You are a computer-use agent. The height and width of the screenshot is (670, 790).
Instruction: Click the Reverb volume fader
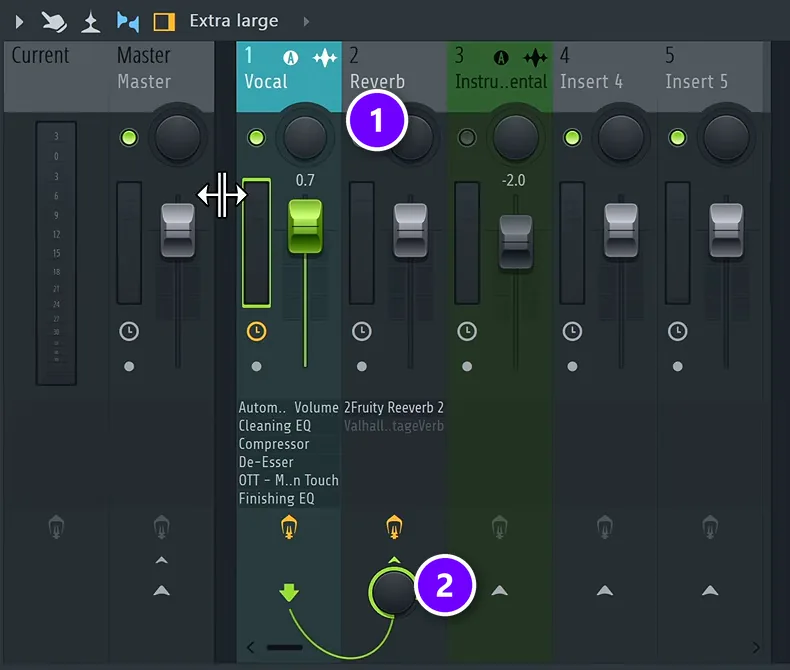[x=411, y=230]
